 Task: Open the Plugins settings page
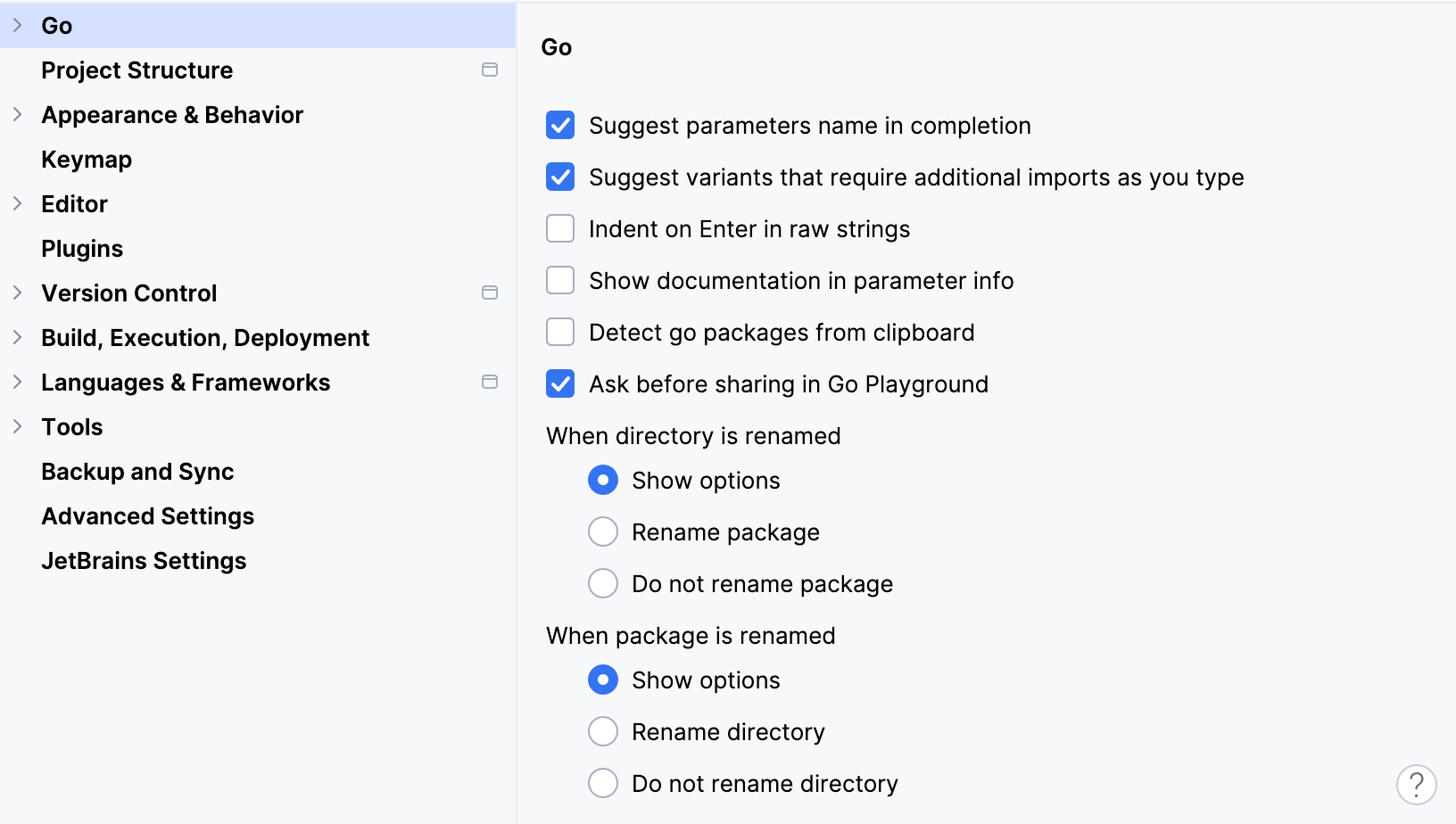[82, 248]
